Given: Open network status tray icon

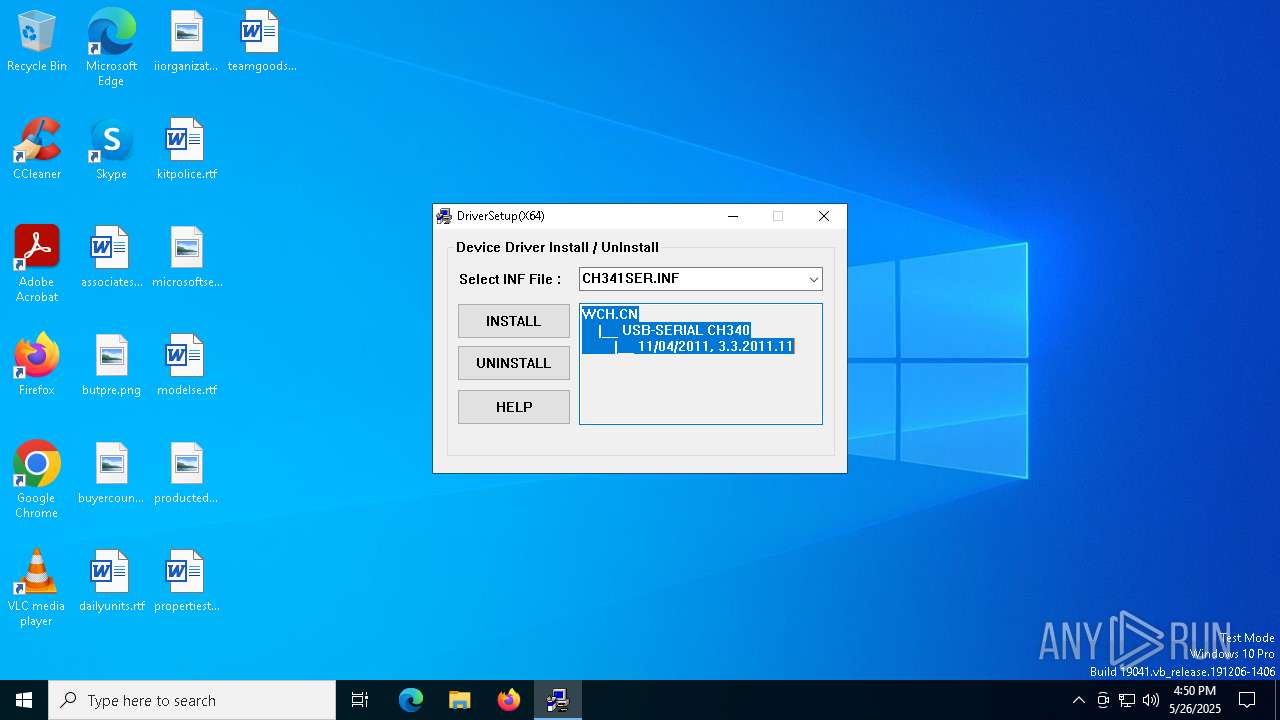Looking at the screenshot, I should [1127, 700].
